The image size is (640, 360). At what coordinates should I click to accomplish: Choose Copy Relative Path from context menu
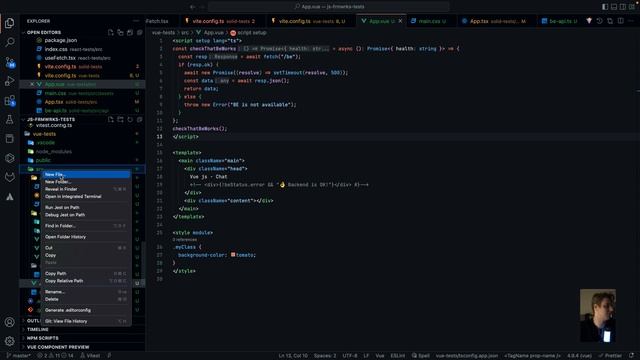[x=86, y=281]
